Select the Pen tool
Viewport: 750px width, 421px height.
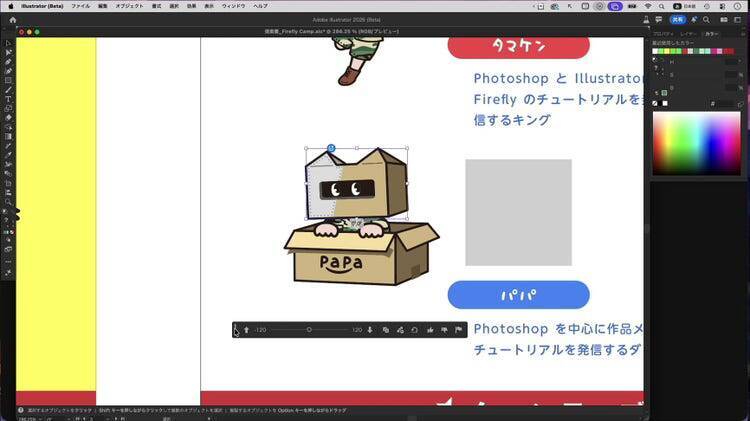click(8, 62)
